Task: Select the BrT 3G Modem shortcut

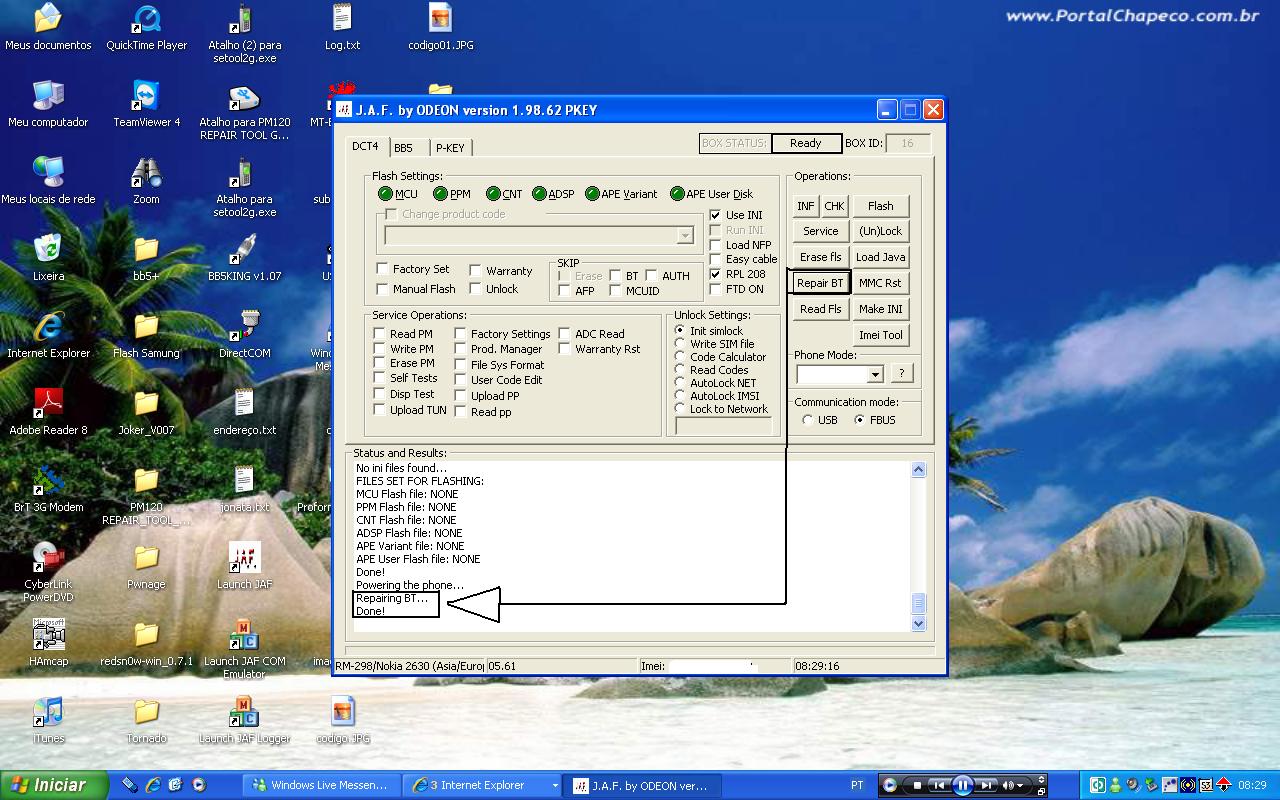Action: point(48,489)
